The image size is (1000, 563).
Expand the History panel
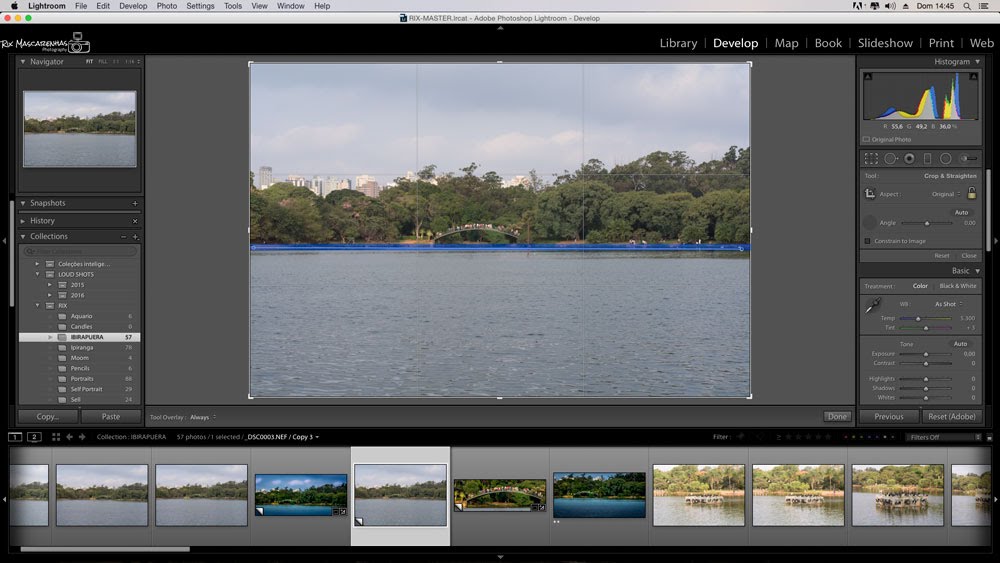point(23,221)
